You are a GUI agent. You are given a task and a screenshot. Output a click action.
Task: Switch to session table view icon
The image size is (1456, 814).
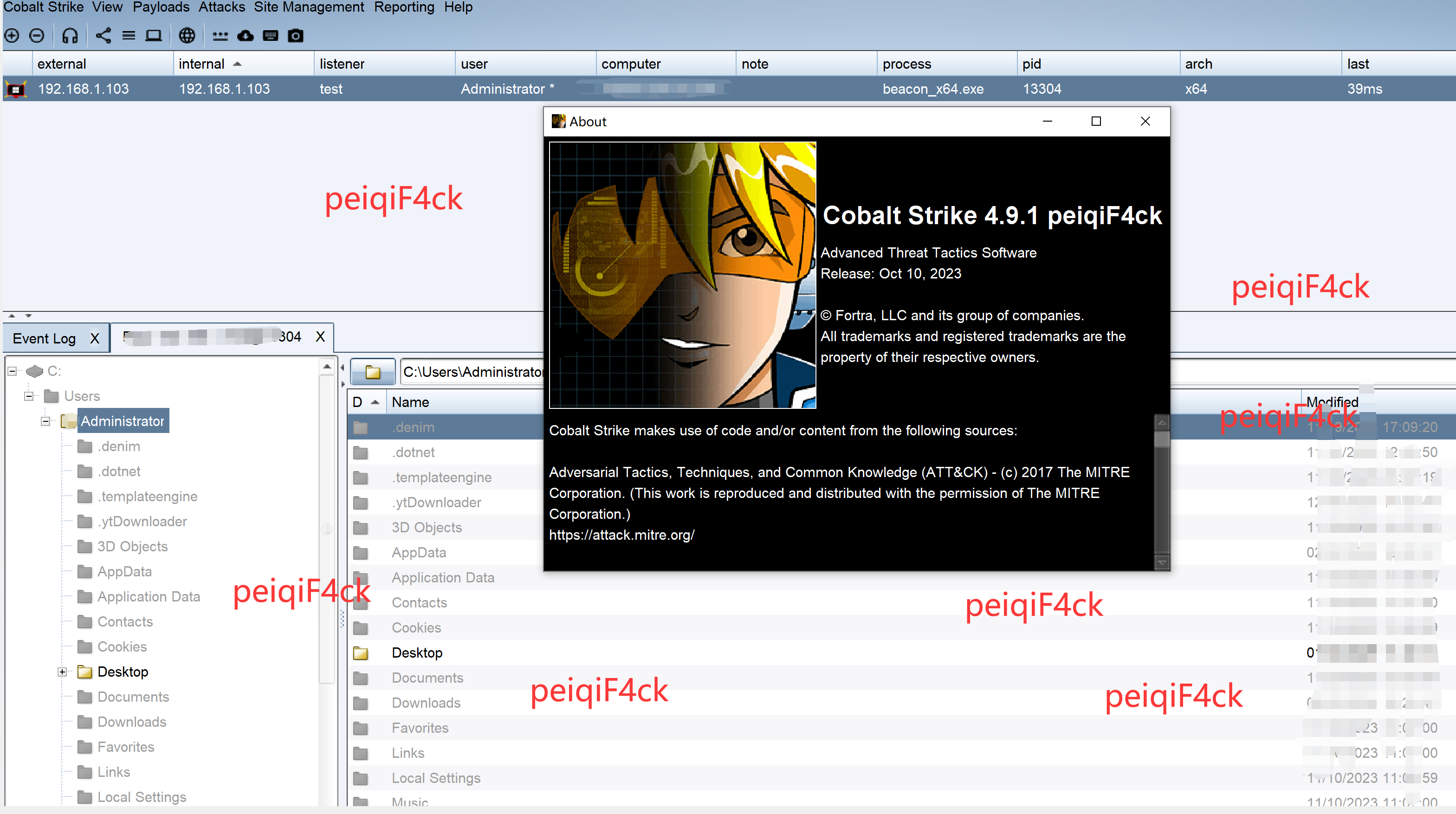click(x=129, y=36)
